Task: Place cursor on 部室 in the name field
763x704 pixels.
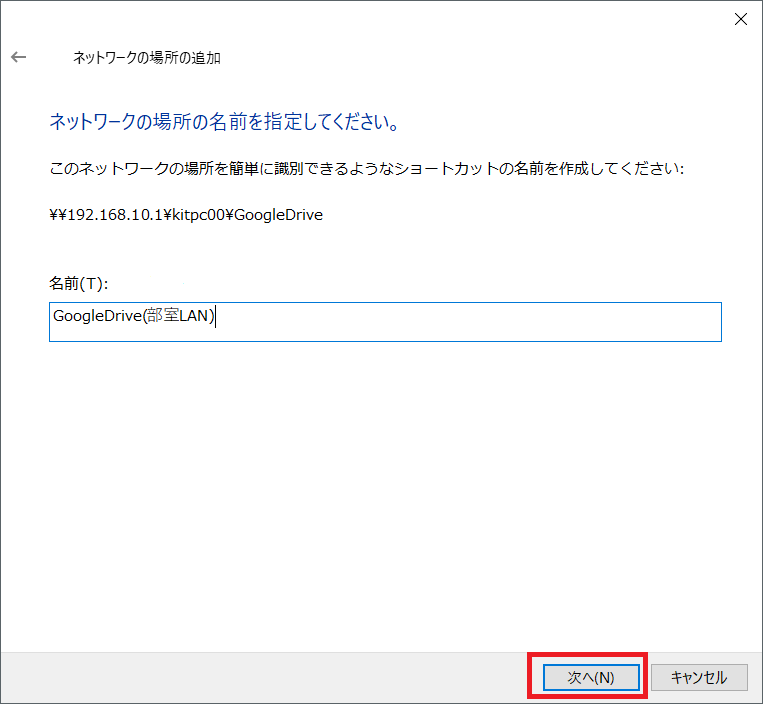Action: pos(162,316)
